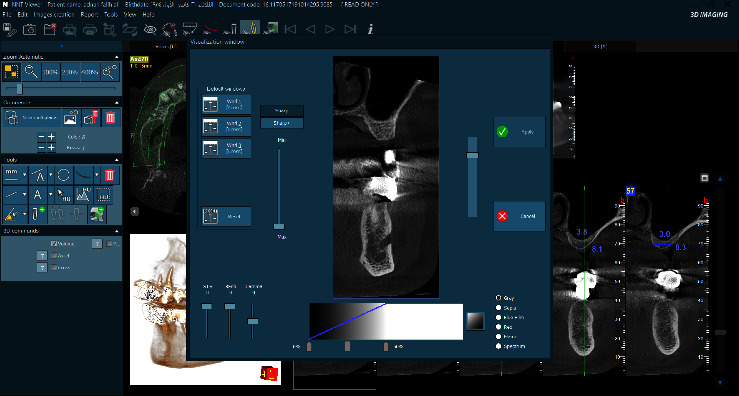Toggle the Volume checkbox

(54, 244)
